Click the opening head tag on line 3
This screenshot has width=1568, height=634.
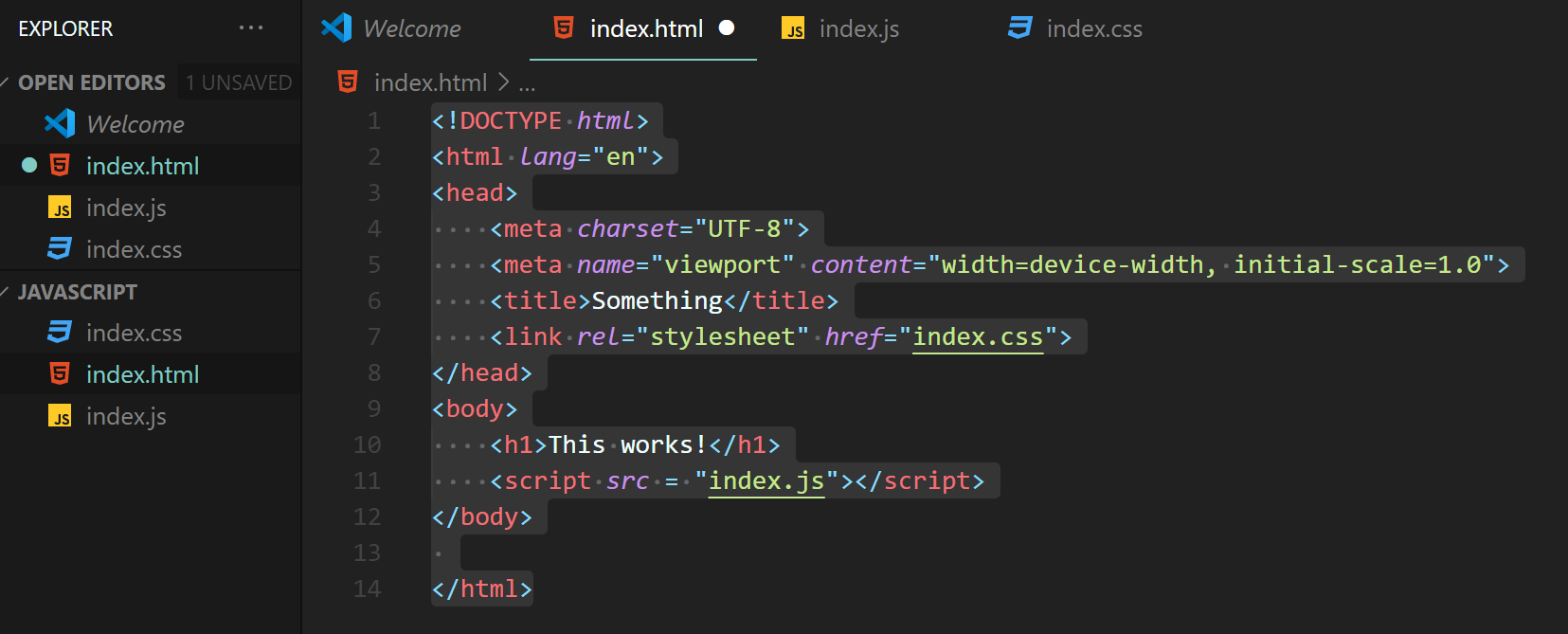click(475, 192)
